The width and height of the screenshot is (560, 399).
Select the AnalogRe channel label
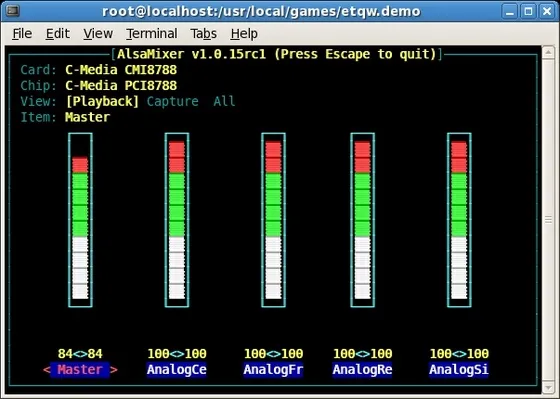[362, 369]
